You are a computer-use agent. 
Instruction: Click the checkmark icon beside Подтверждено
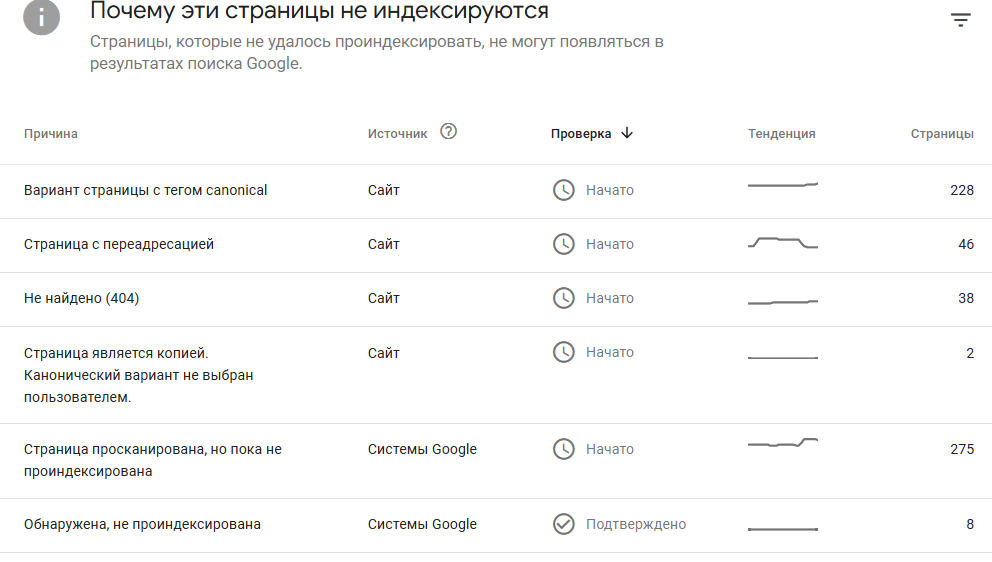click(x=564, y=524)
